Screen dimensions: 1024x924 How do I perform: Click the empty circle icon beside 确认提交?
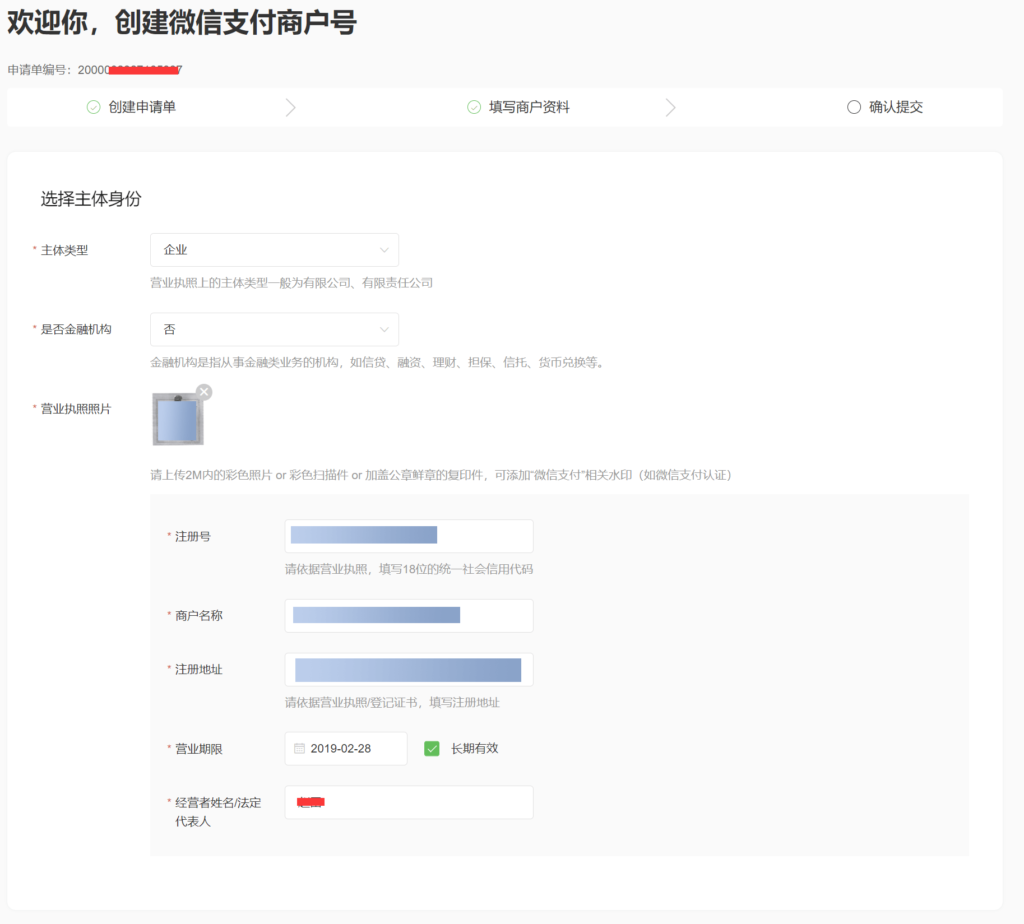click(853, 107)
